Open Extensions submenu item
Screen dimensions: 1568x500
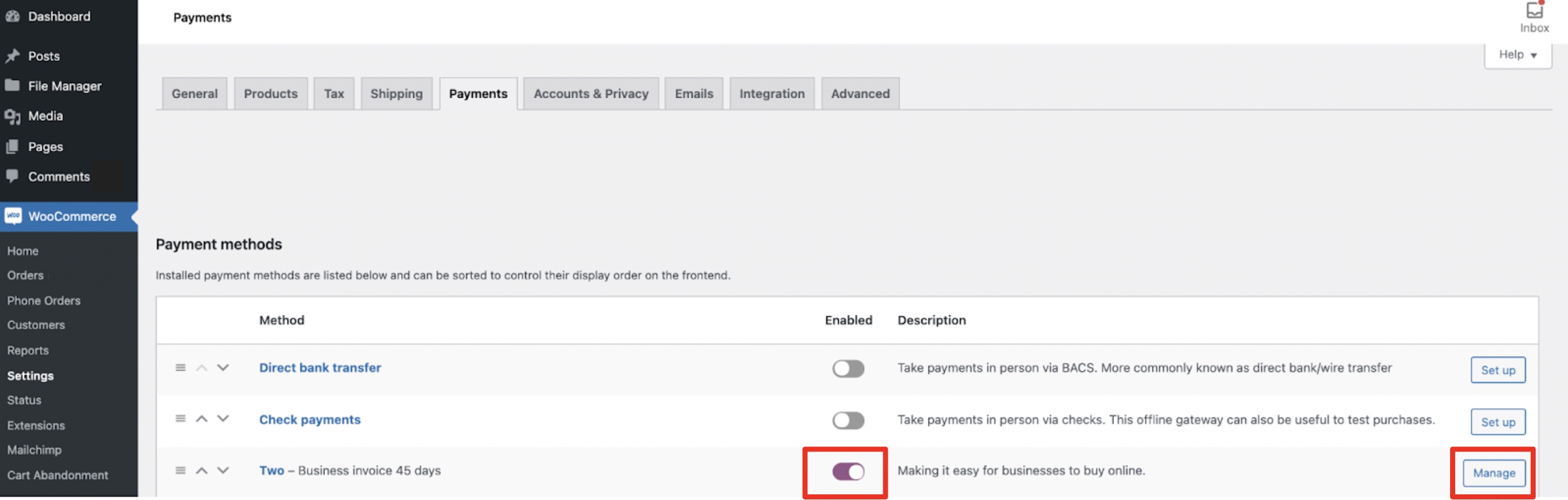(36, 426)
